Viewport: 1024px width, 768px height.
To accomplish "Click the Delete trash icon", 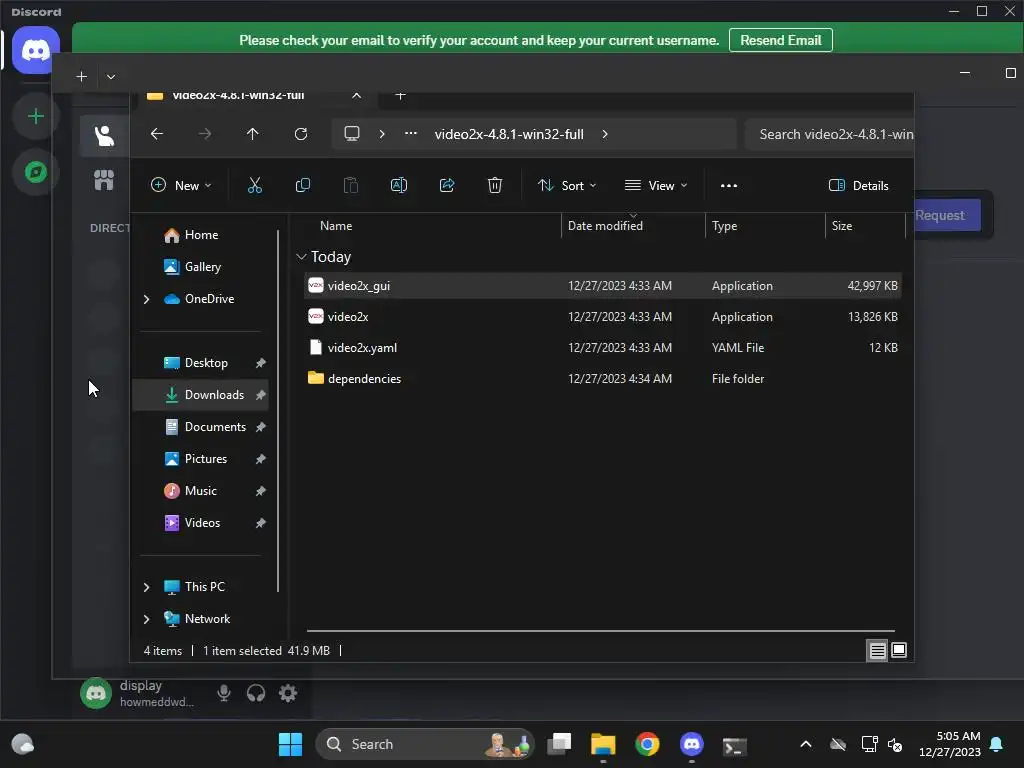I will tap(494, 185).
